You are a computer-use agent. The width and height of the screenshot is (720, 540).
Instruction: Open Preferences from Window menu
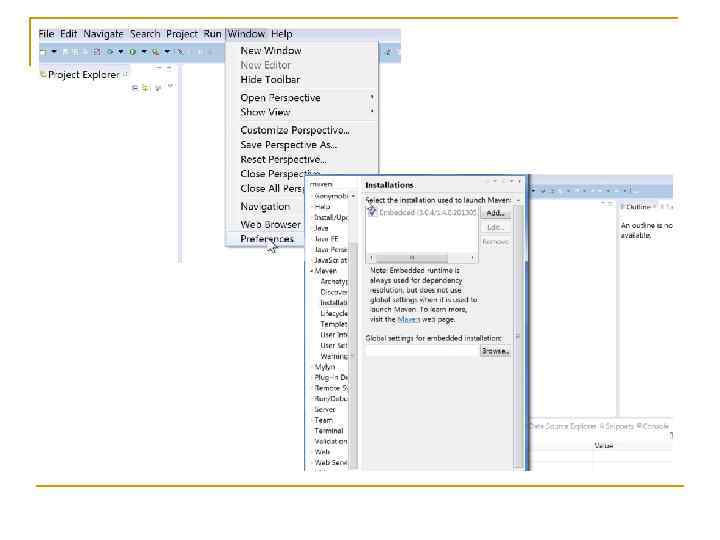click(x=267, y=239)
